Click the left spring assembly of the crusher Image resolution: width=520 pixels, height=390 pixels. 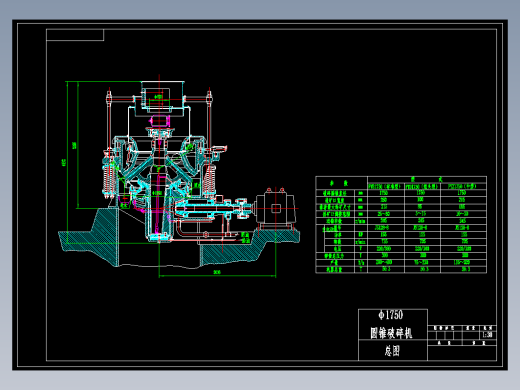pyautogui.click(x=108, y=180)
